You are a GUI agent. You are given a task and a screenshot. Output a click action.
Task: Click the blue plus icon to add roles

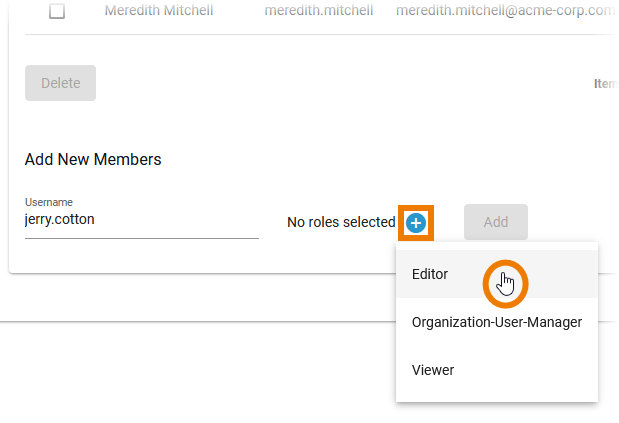(416, 222)
